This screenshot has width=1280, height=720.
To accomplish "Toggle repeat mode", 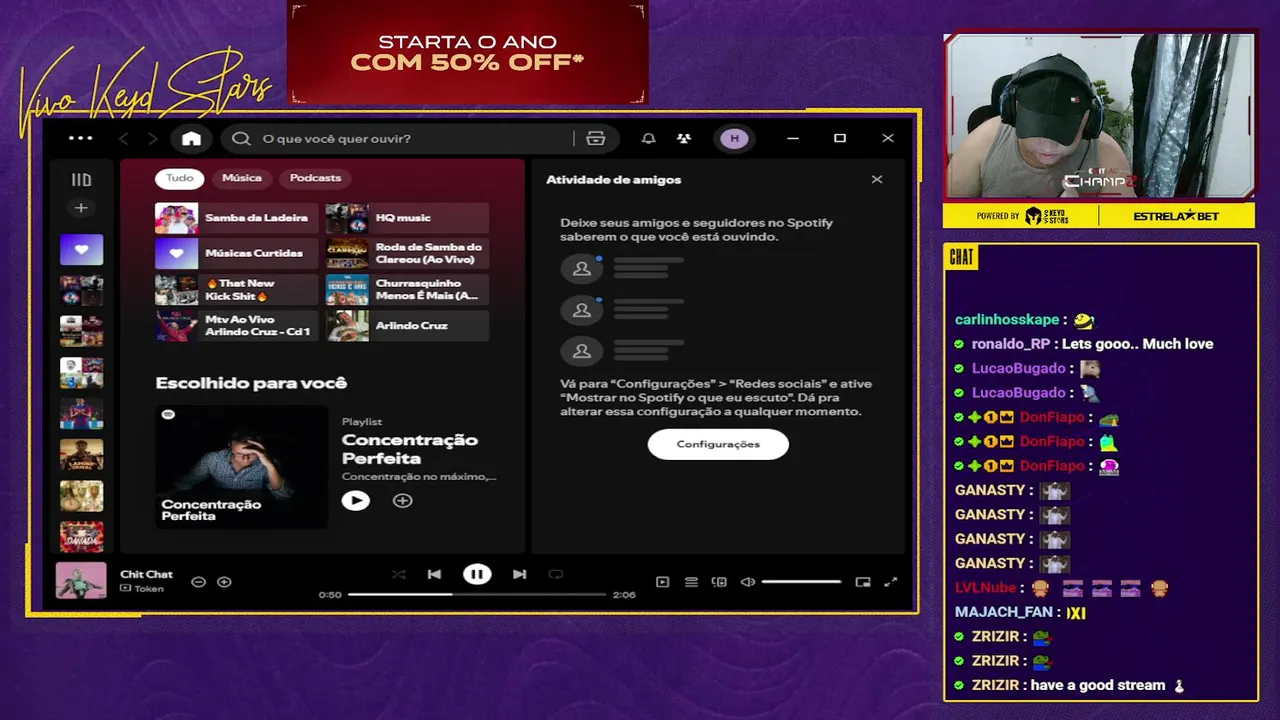I will 556,574.
